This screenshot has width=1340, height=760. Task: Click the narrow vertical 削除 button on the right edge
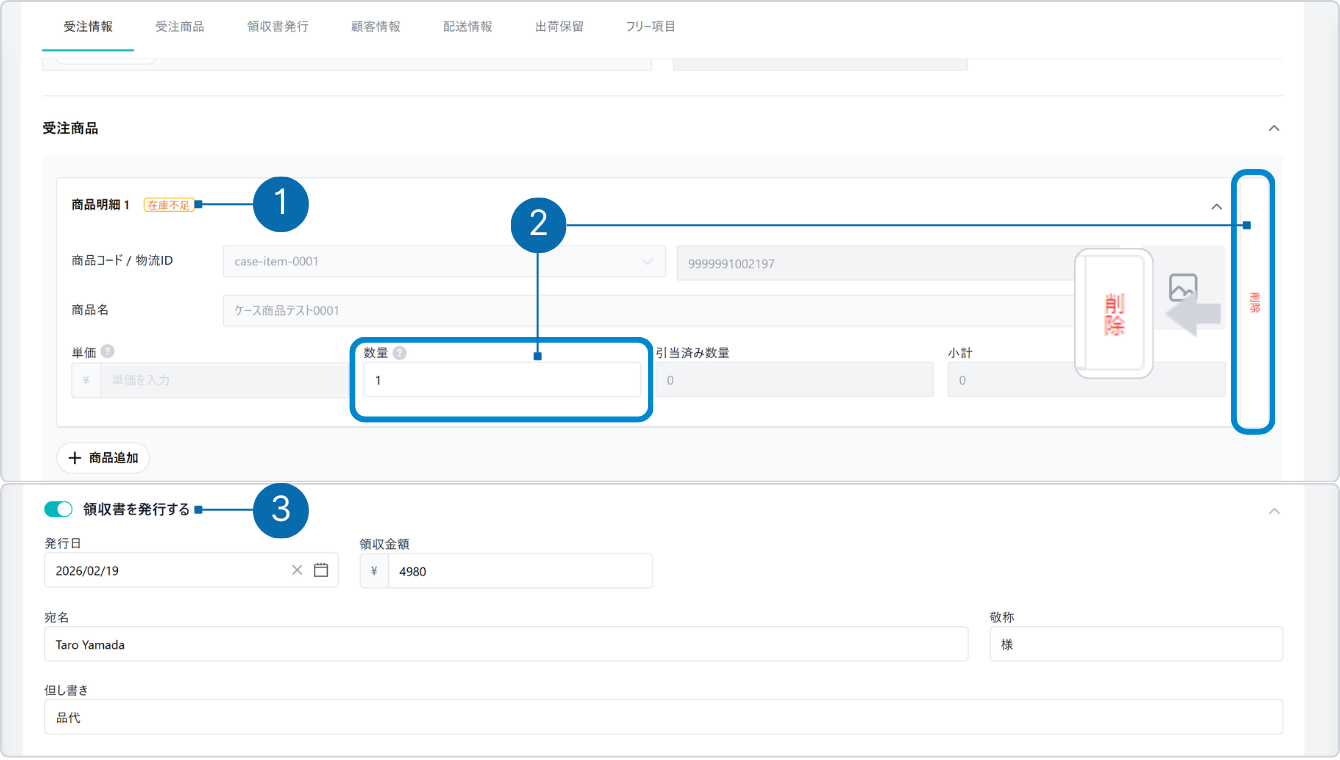coord(1254,302)
